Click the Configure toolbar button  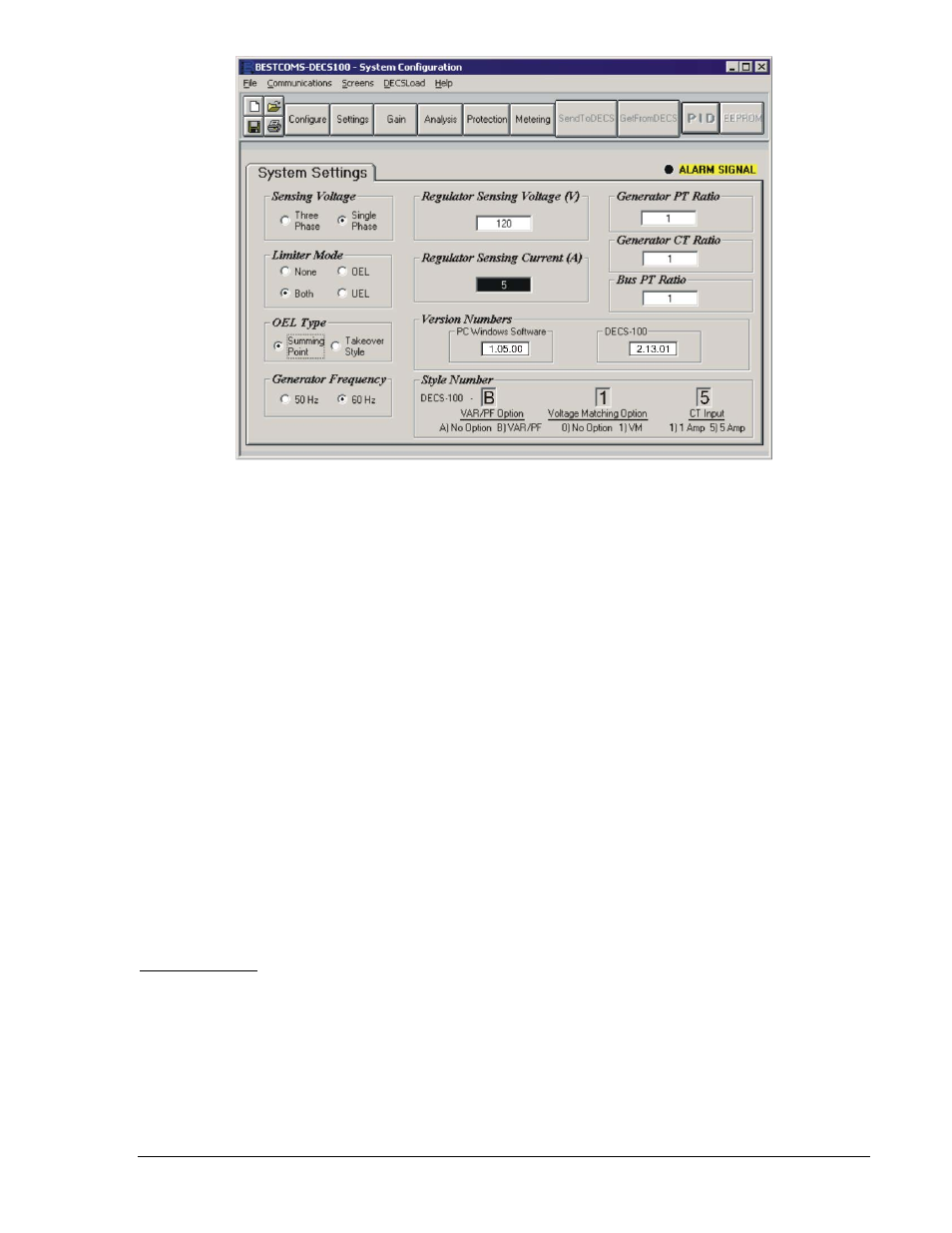[x=307, y=119]
